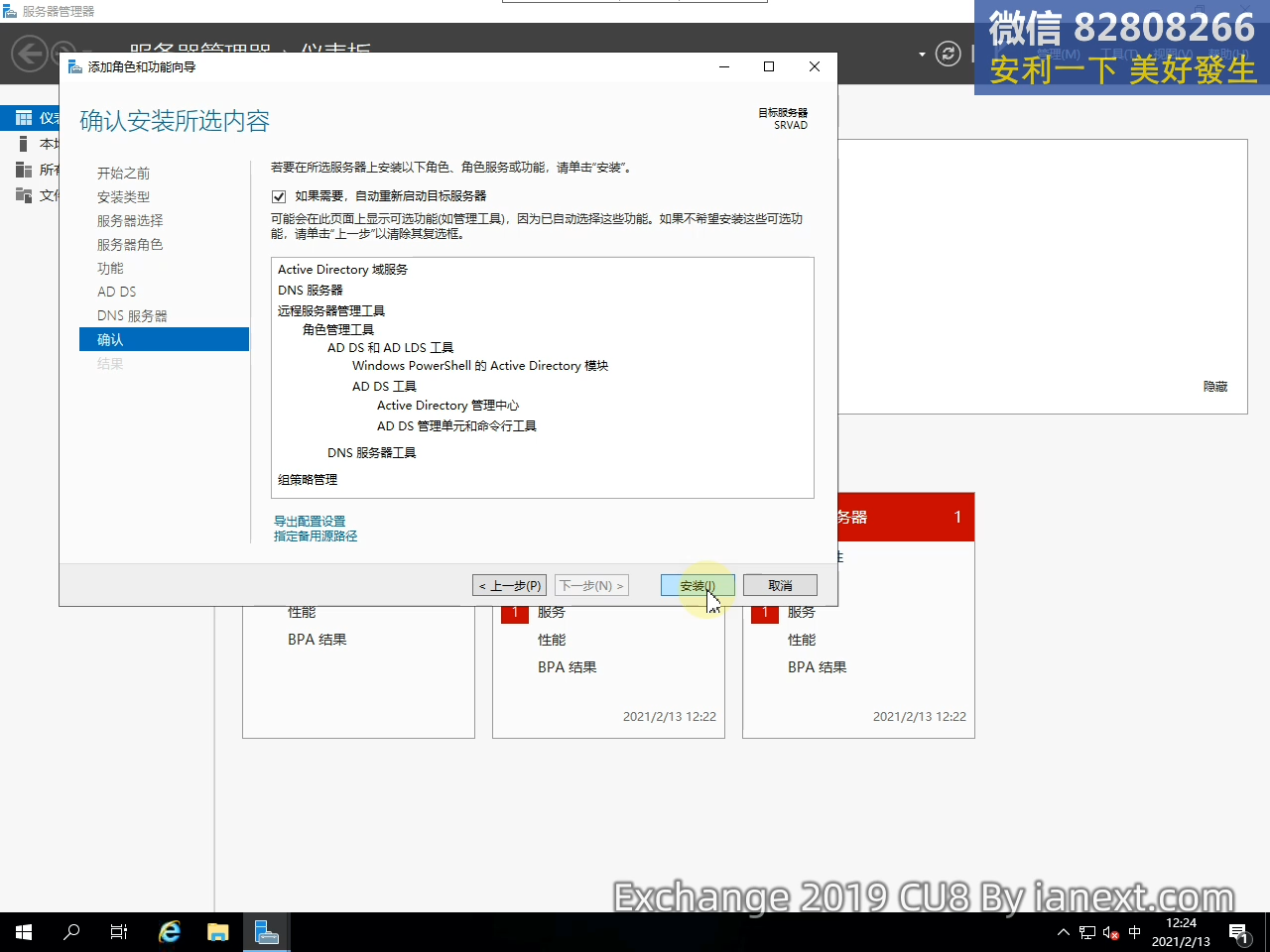Click the 安装 (Install) button

698,586
